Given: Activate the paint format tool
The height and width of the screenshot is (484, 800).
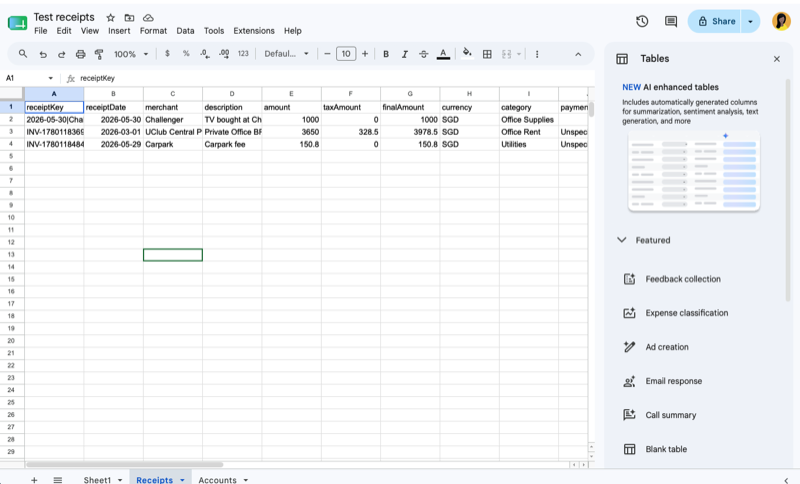Looking at the screenshot, I should (x=99, y=54).
